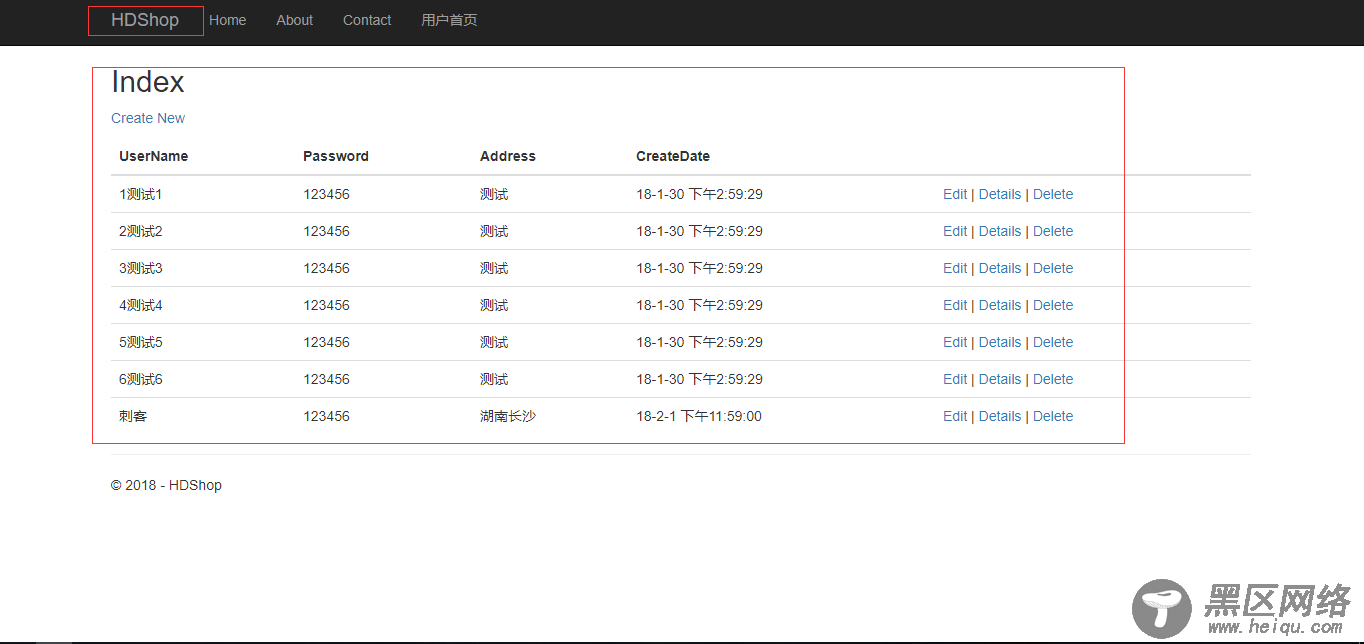Select the username cell 4测试4
1364x644 pixels.
click(140, 305)
